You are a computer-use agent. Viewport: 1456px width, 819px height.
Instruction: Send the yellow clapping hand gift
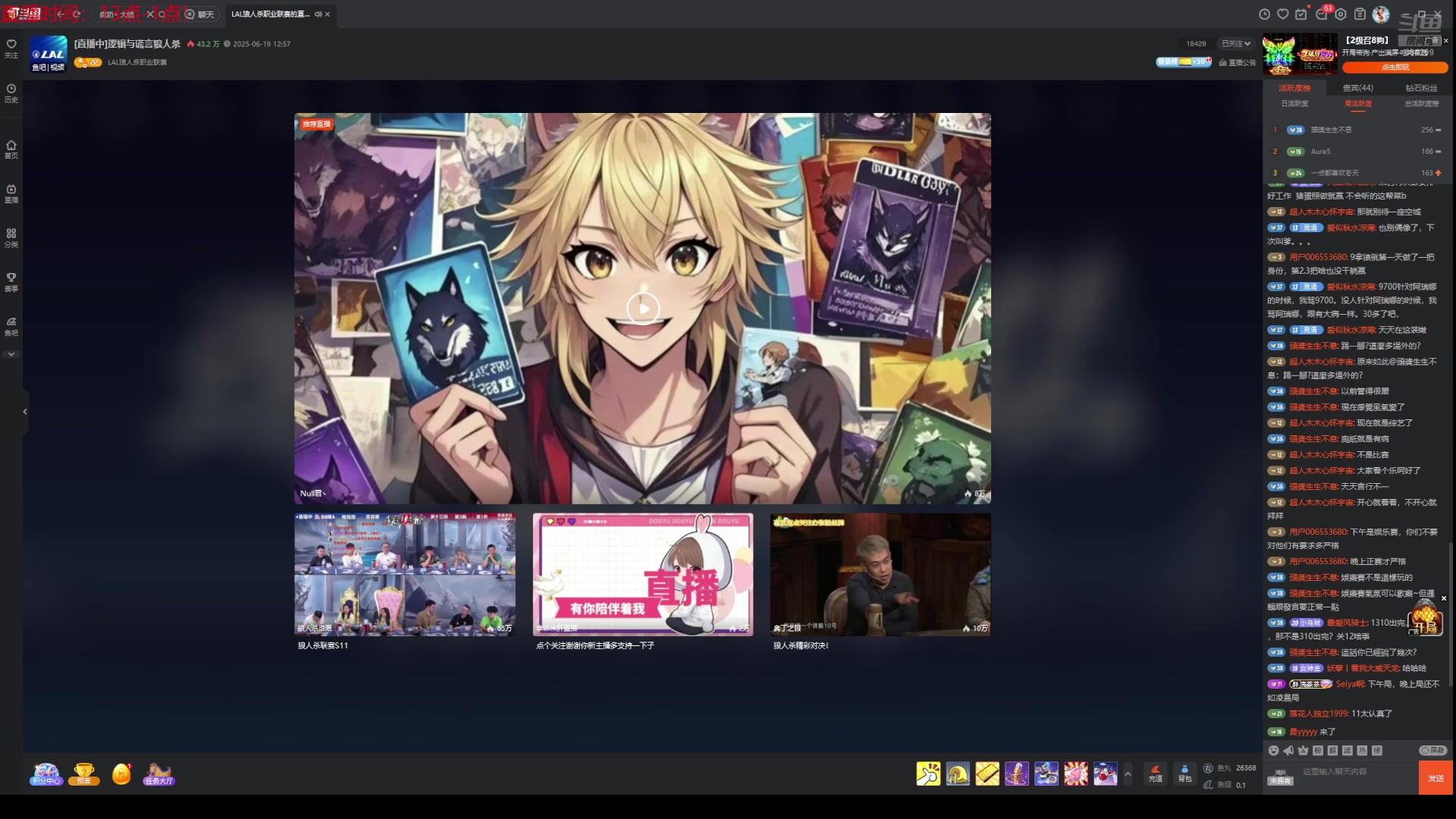pos(928,773)
